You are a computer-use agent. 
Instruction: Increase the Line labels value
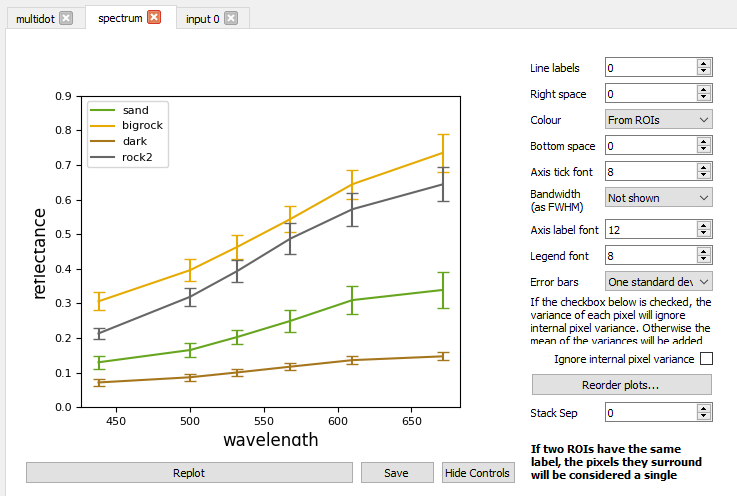(x=704, y=63)
